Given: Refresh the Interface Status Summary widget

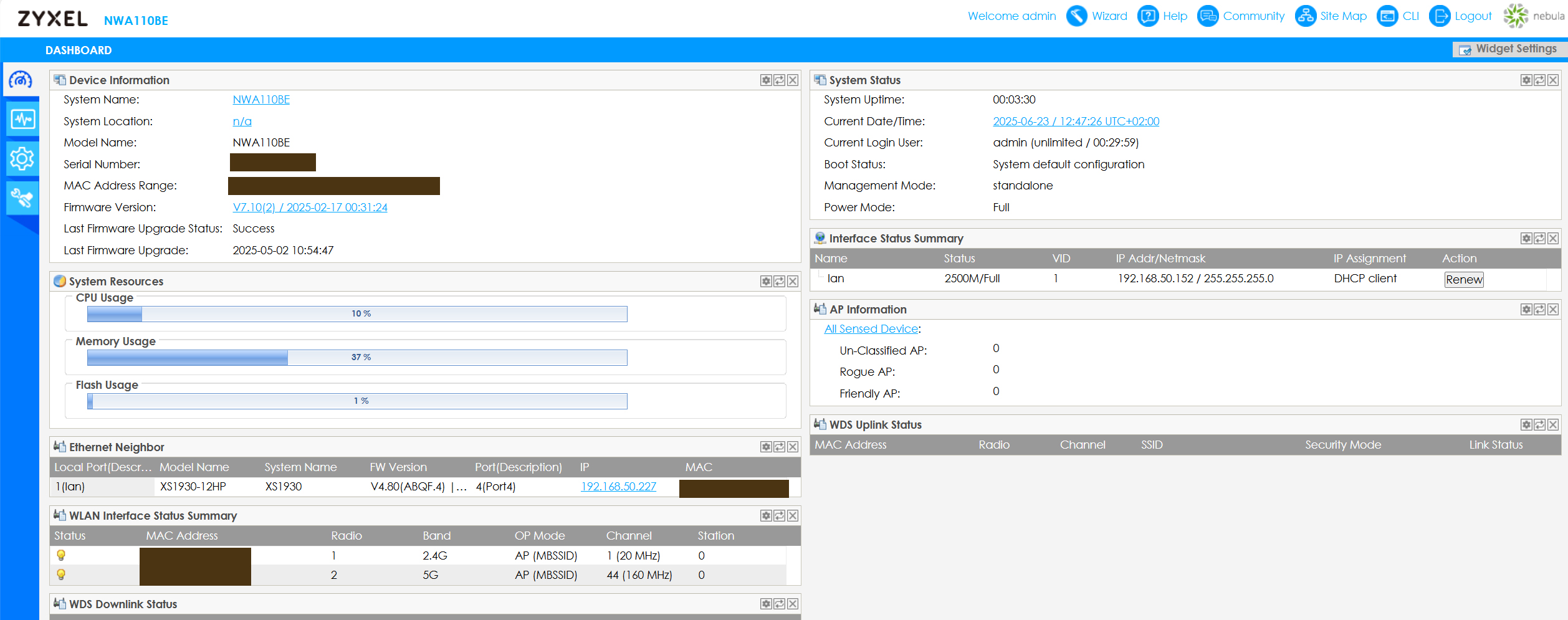Looking at the screenshot, I should point(1539,238).
